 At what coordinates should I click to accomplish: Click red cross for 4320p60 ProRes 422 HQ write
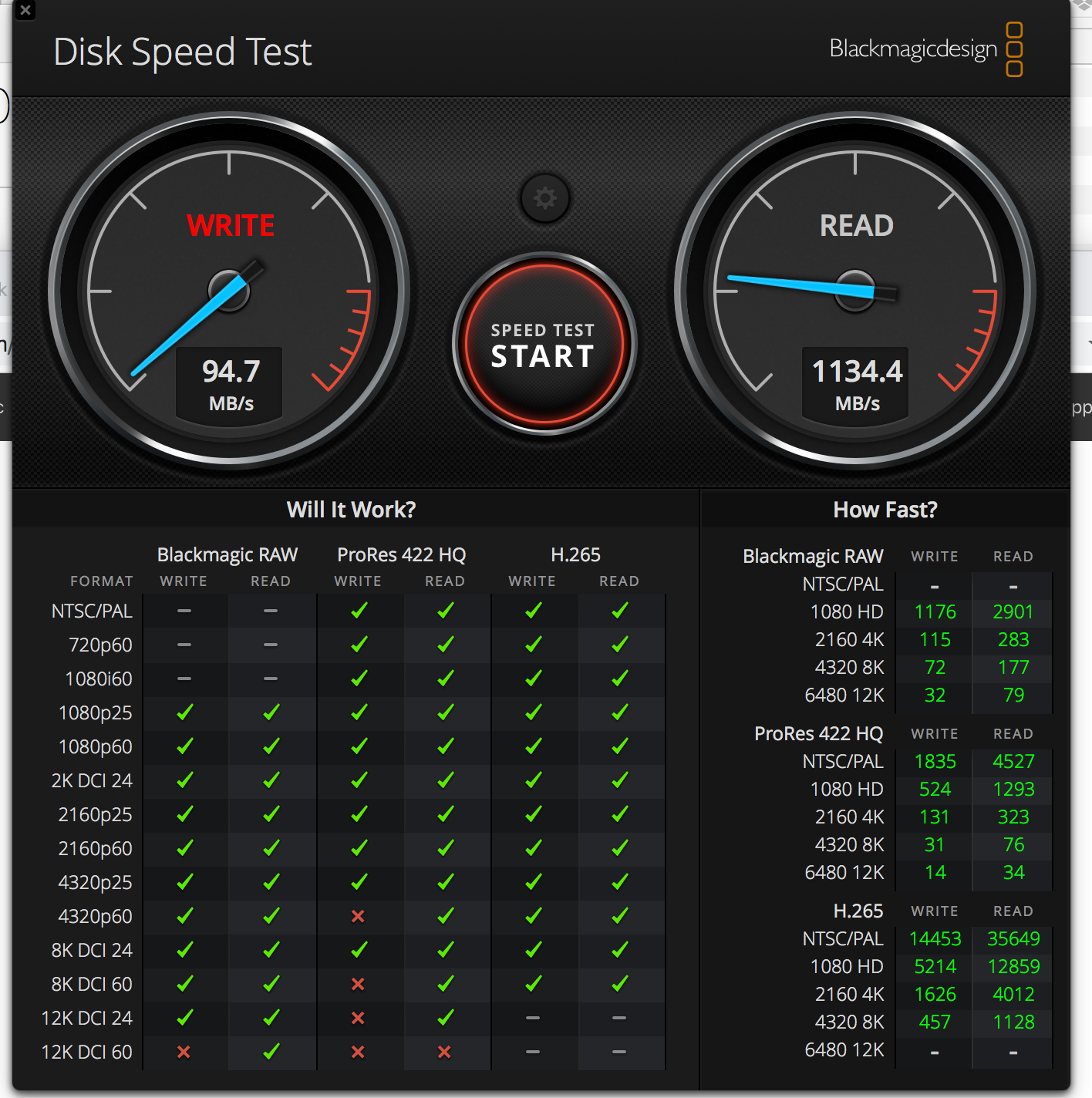click(358, 916)
